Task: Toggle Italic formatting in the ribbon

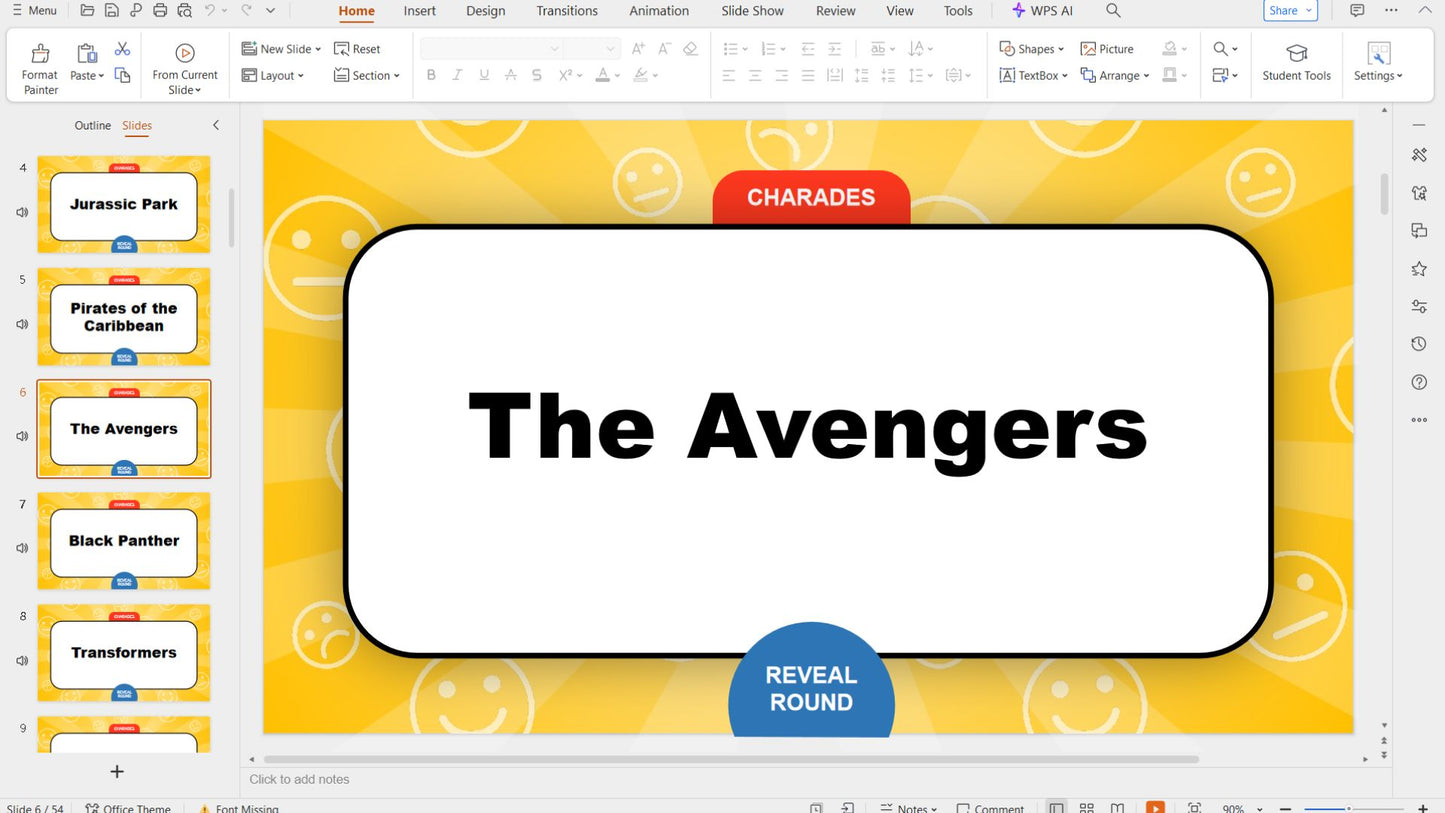Action: (x=457, y=75)
